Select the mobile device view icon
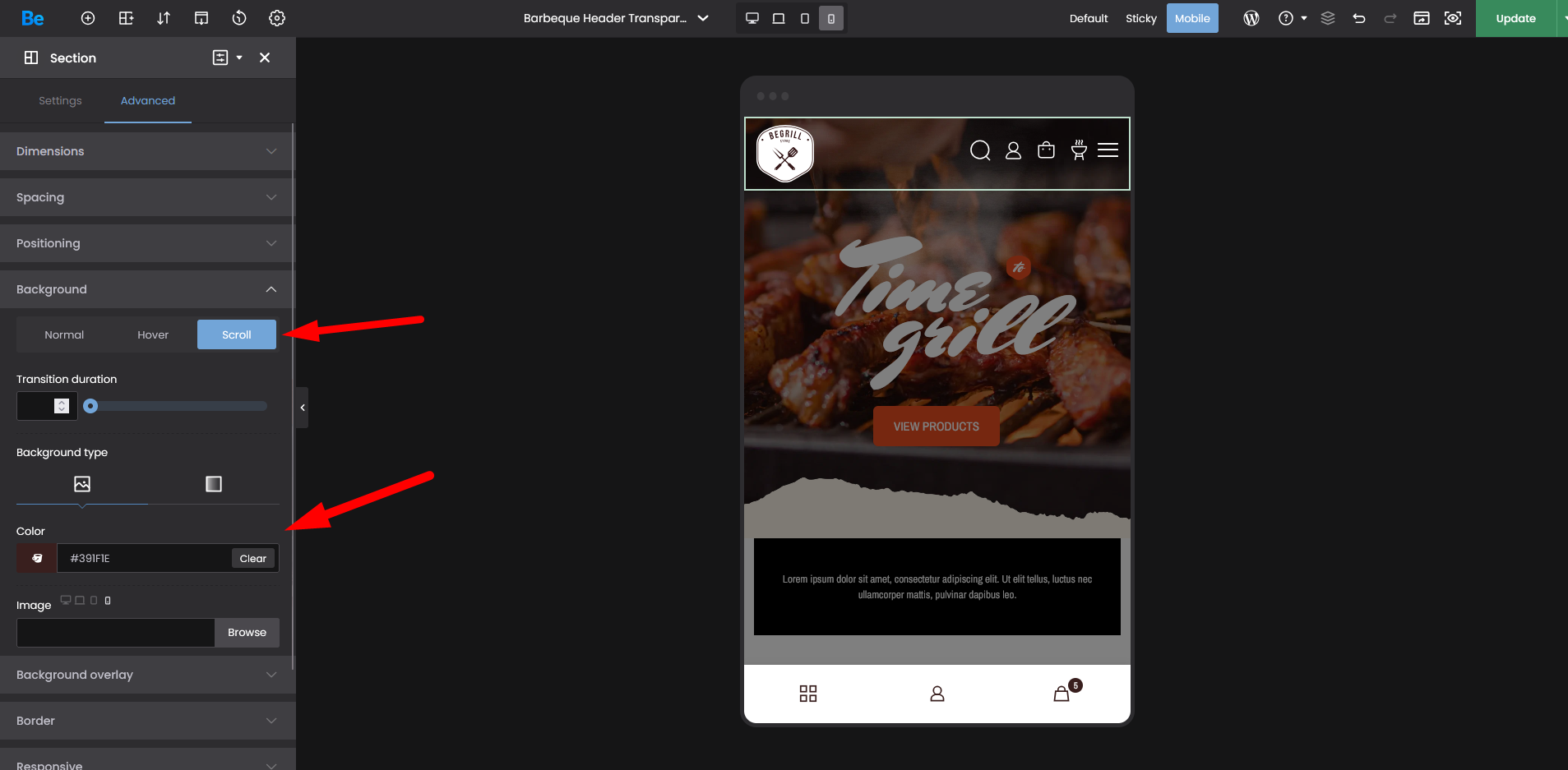 click(831, 18)
